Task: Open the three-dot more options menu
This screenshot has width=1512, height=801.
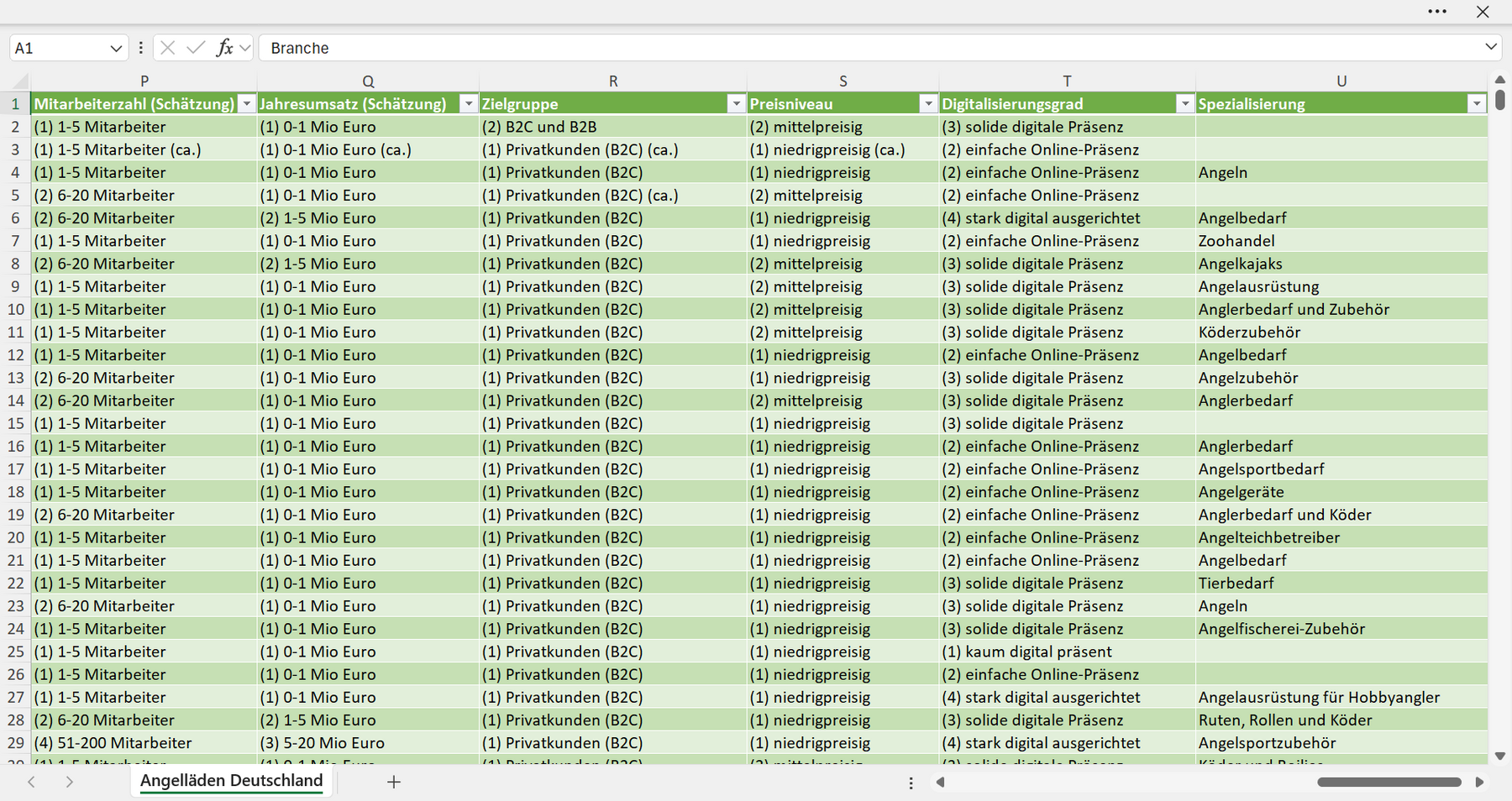Action: pyautogui.click(x=1437, y=12)
